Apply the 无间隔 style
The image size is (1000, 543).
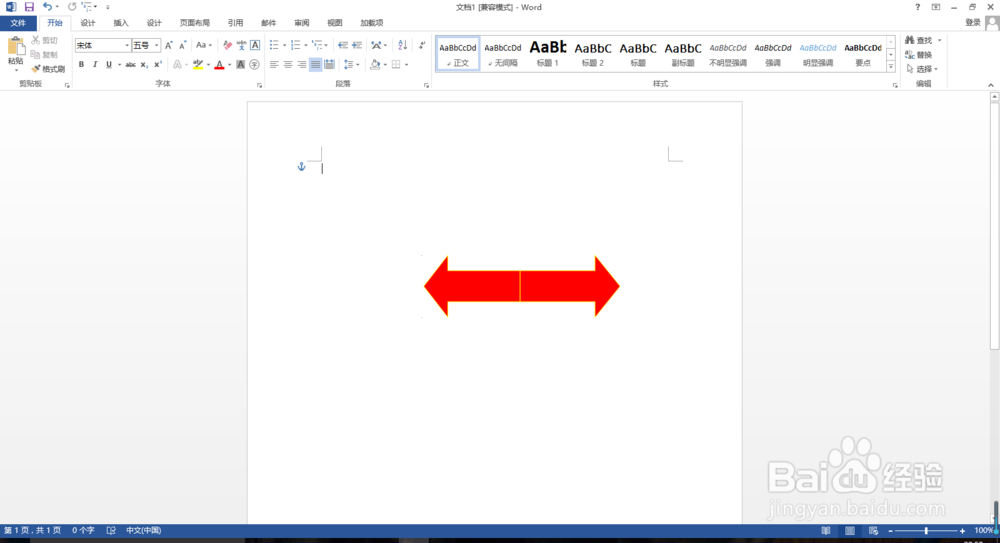pyautogui.click(x=503, y=54)
